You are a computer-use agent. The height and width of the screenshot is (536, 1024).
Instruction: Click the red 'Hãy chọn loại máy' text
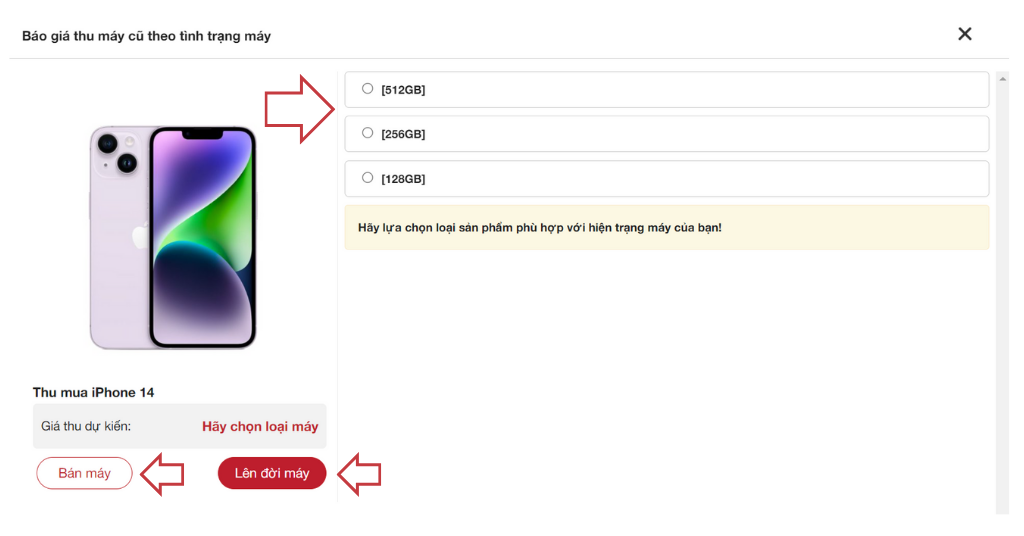click(260, 426)
